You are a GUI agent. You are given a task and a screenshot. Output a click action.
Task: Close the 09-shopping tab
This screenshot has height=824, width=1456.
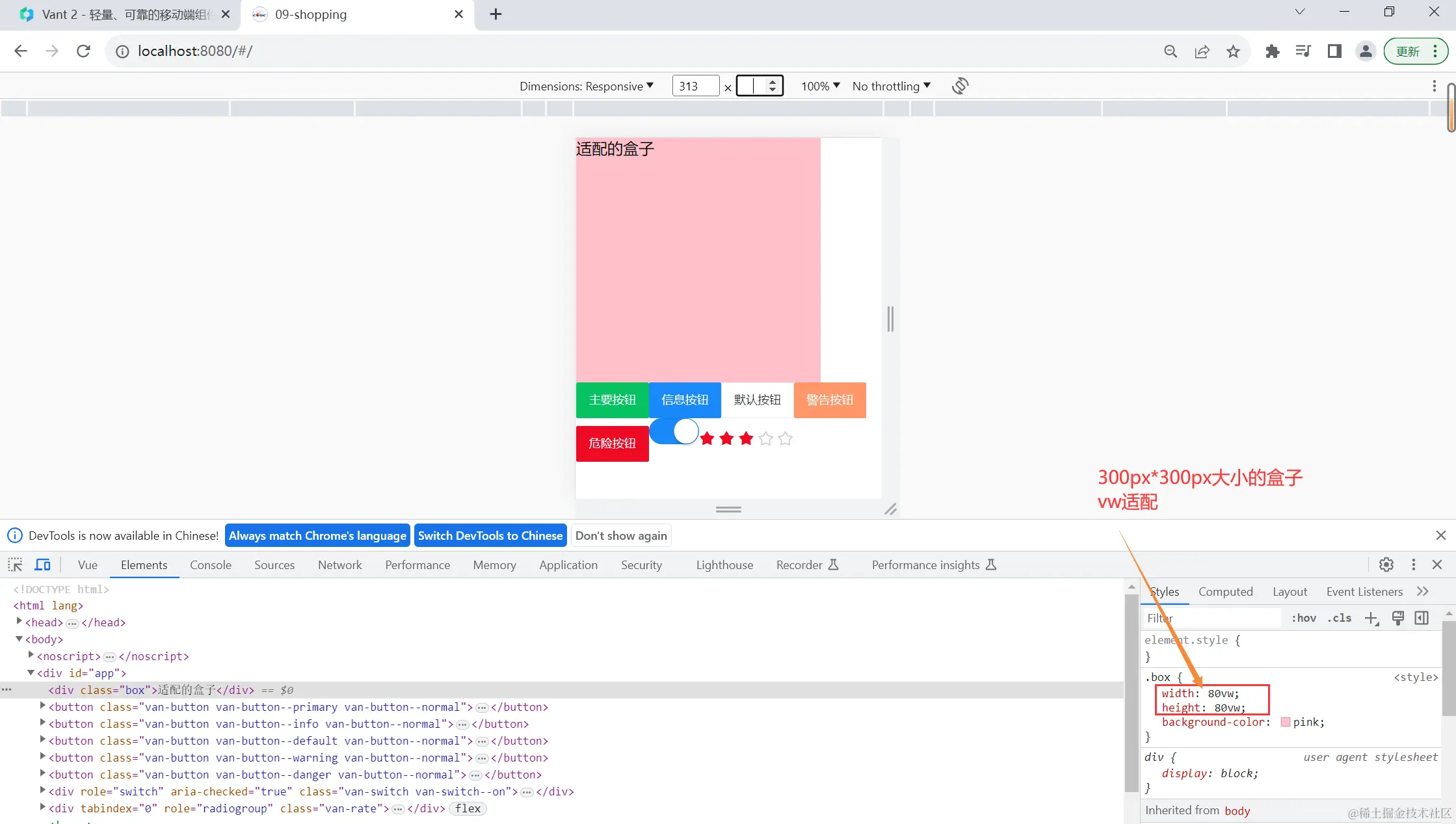[x=458, y=14]
